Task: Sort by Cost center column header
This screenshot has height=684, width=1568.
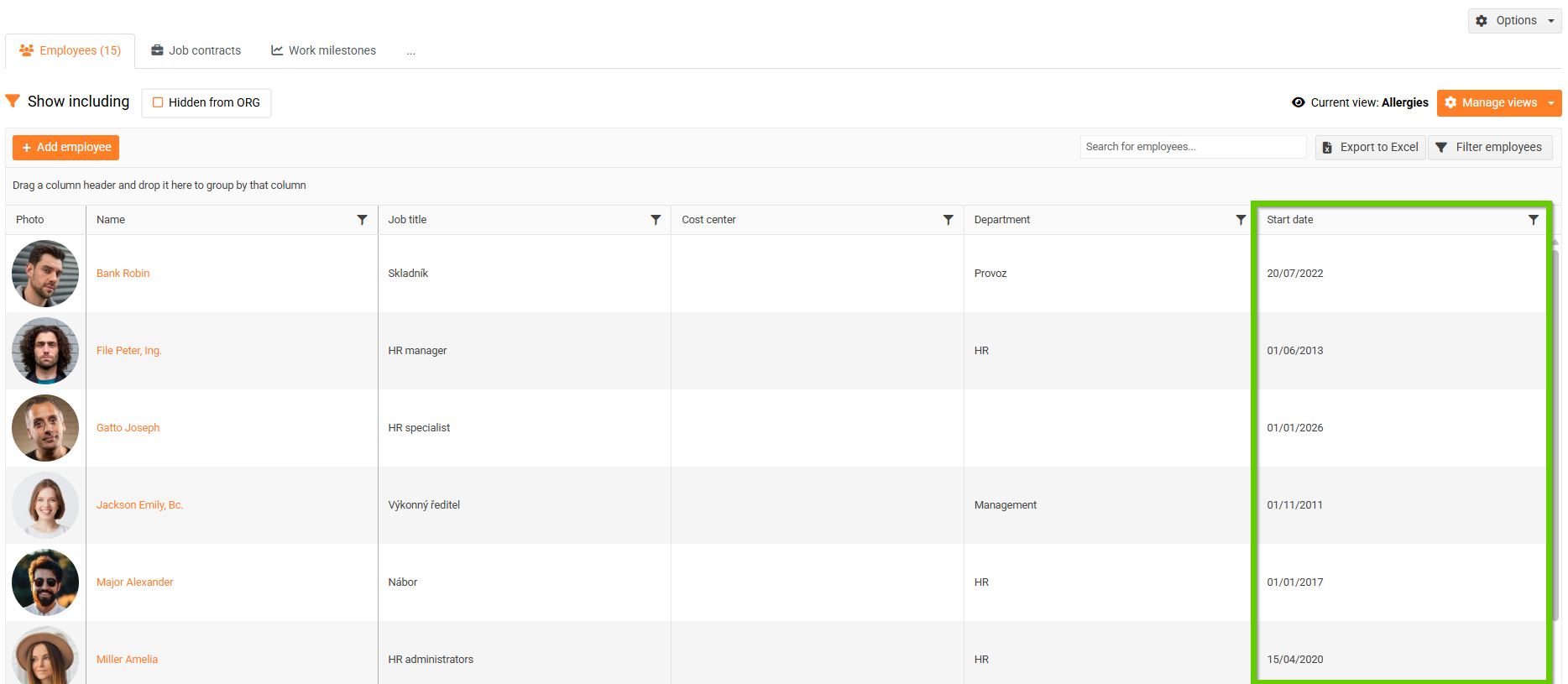Action: [x=708, y=220]
